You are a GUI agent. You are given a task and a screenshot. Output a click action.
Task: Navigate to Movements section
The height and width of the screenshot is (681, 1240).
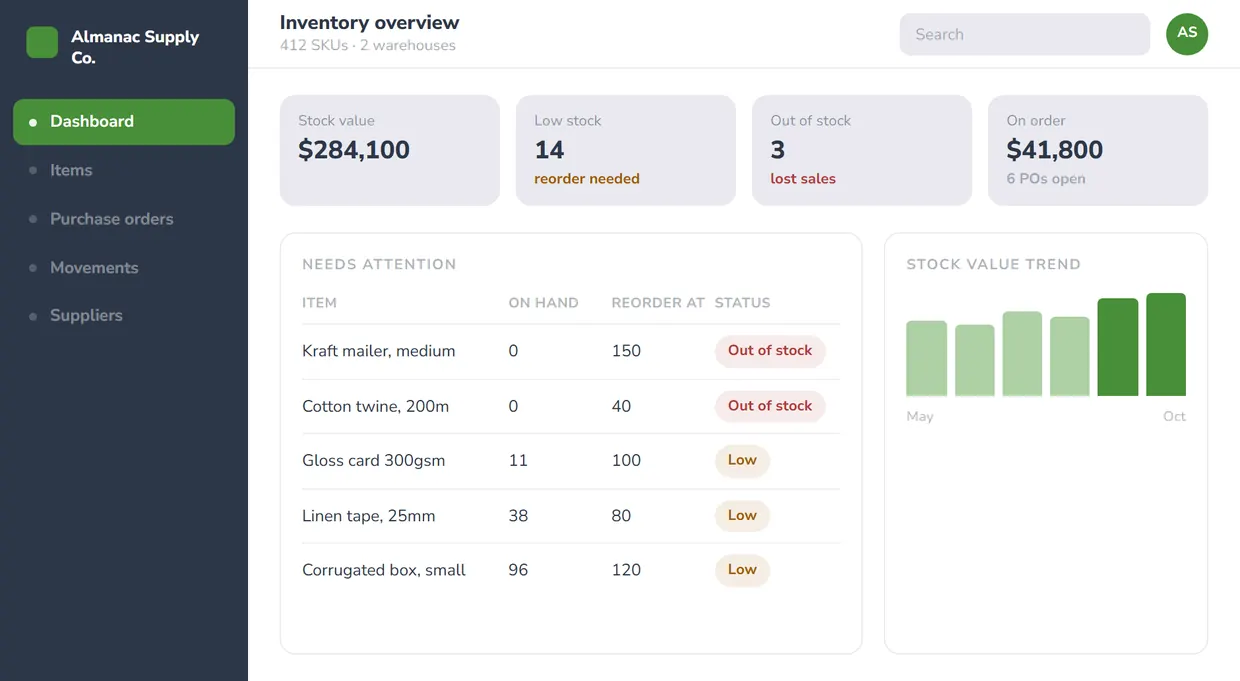(124, 267)
